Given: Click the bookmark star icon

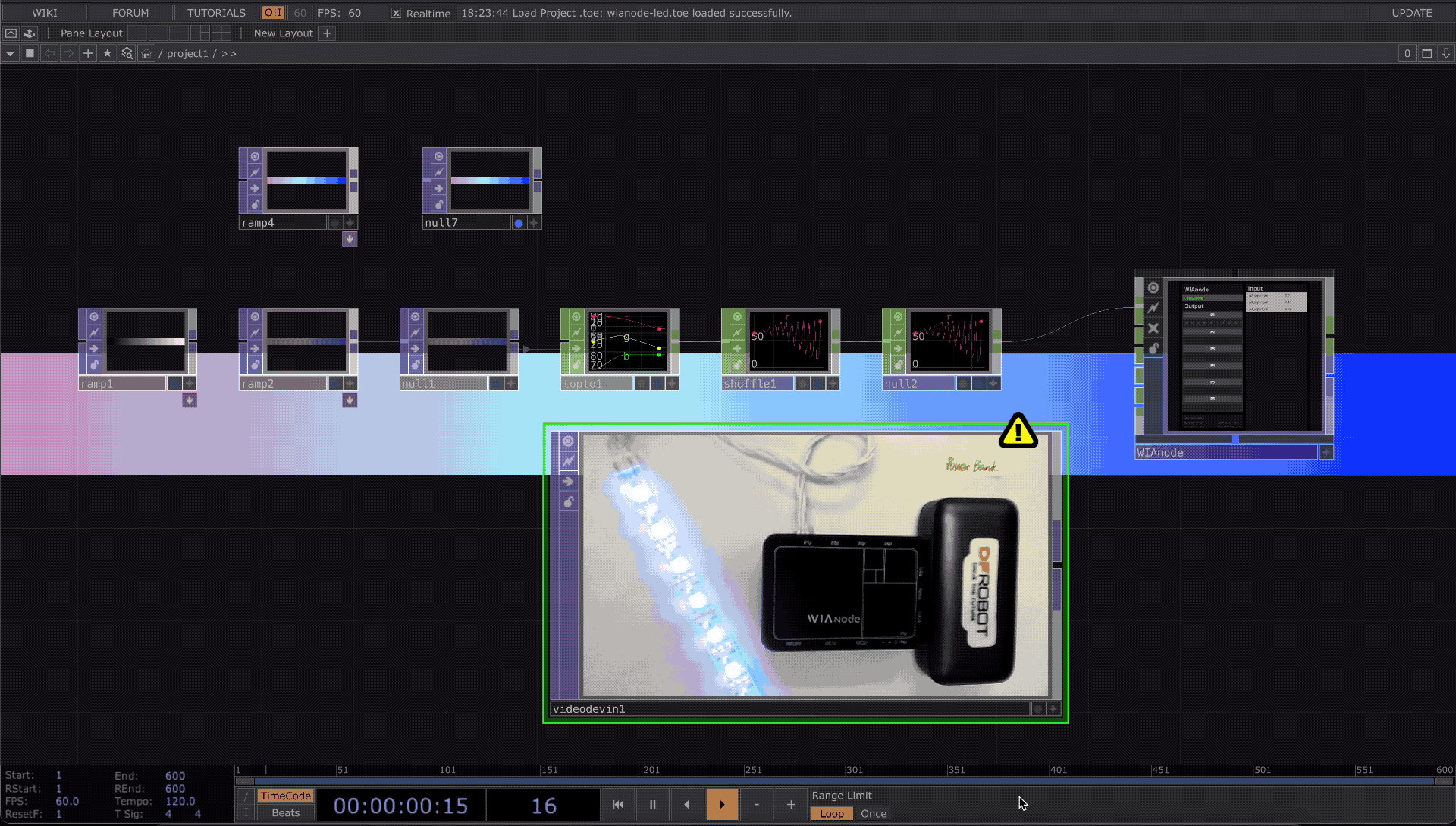Looking at the screenshot, I should 107,53.
